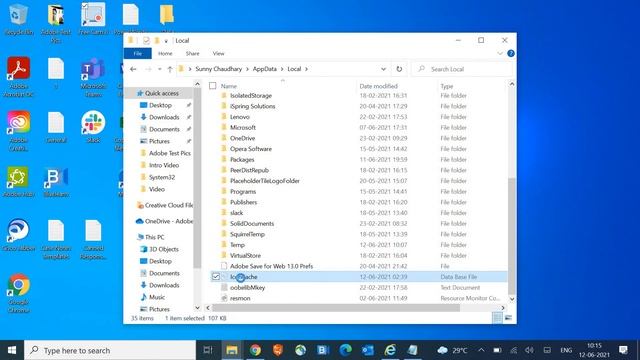Open the address bar history dropdown
This screenshot has width=640, height=360.
(383, 69)
